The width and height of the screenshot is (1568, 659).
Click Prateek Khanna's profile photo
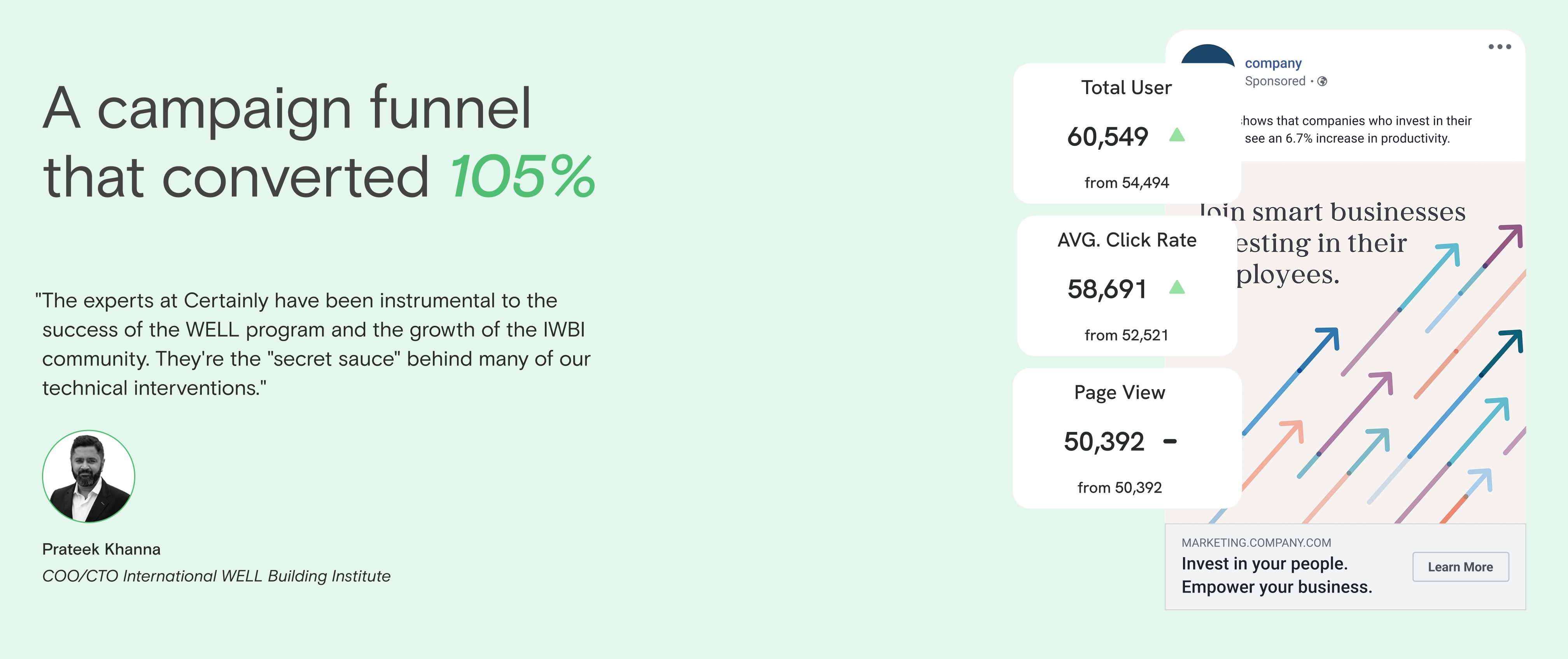coord(88,476)
